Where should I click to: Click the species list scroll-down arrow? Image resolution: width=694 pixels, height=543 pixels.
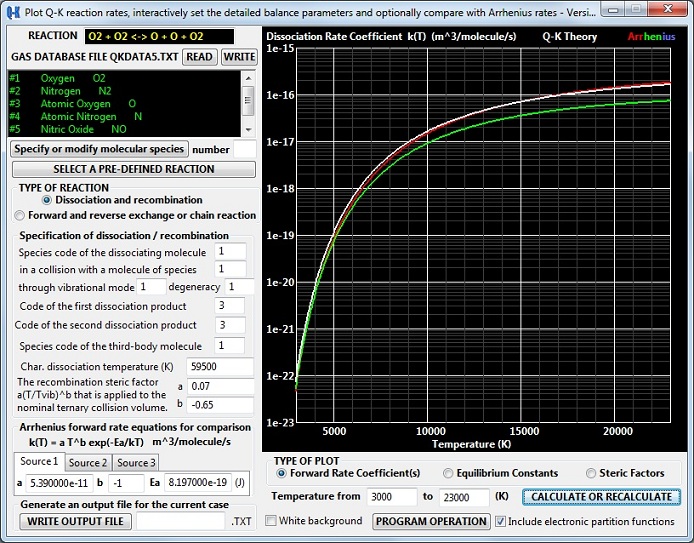pyautogui.click(x=248, y=131)
